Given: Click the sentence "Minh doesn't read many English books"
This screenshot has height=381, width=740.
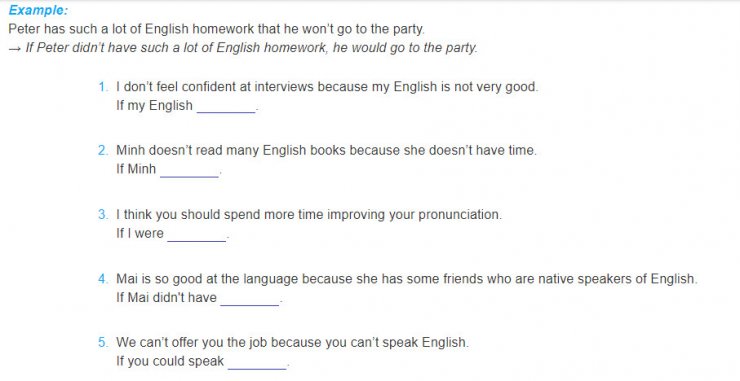Looking at the screenshot, I should tap(327, 151).
